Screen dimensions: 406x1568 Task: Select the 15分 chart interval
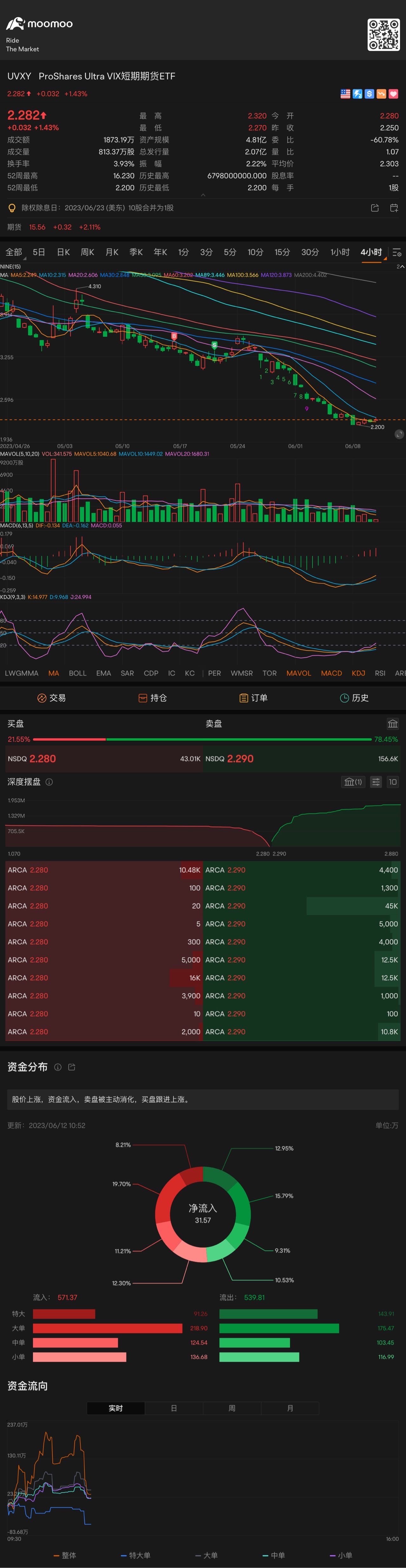tap(282, 252)
